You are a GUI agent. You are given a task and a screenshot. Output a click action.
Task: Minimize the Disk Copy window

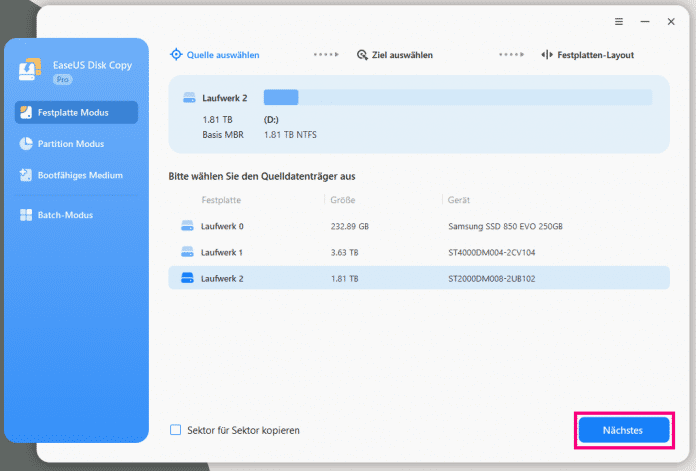pos(645,20)
